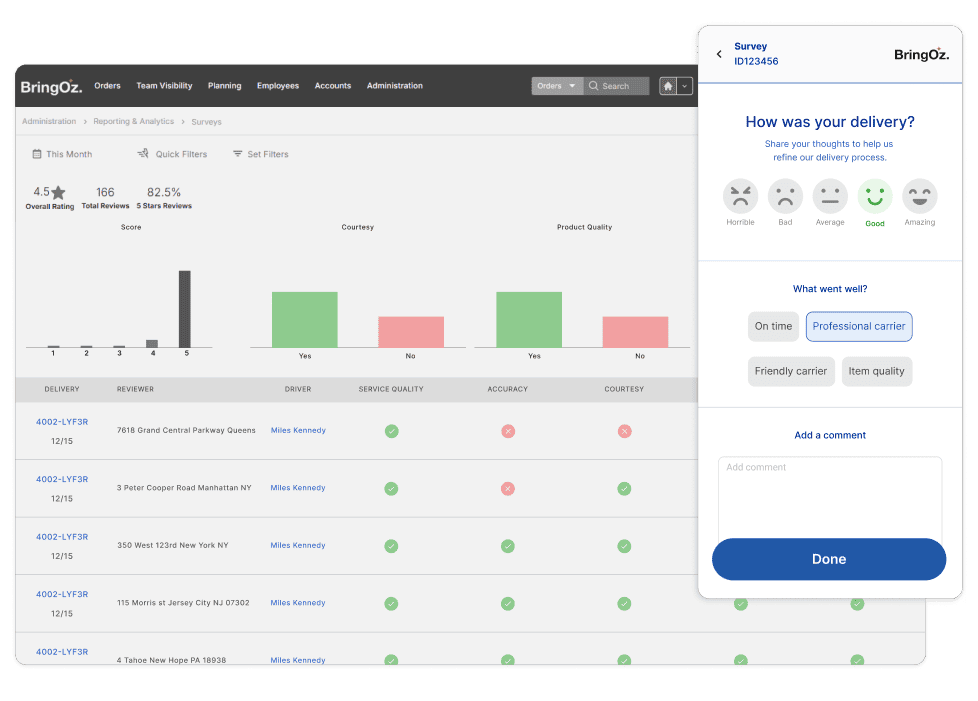This screenshot has width=978, height=701.
Task: Click service quality checkmark in 3 Peter Cooper row
Action: [x=391, y=488]
